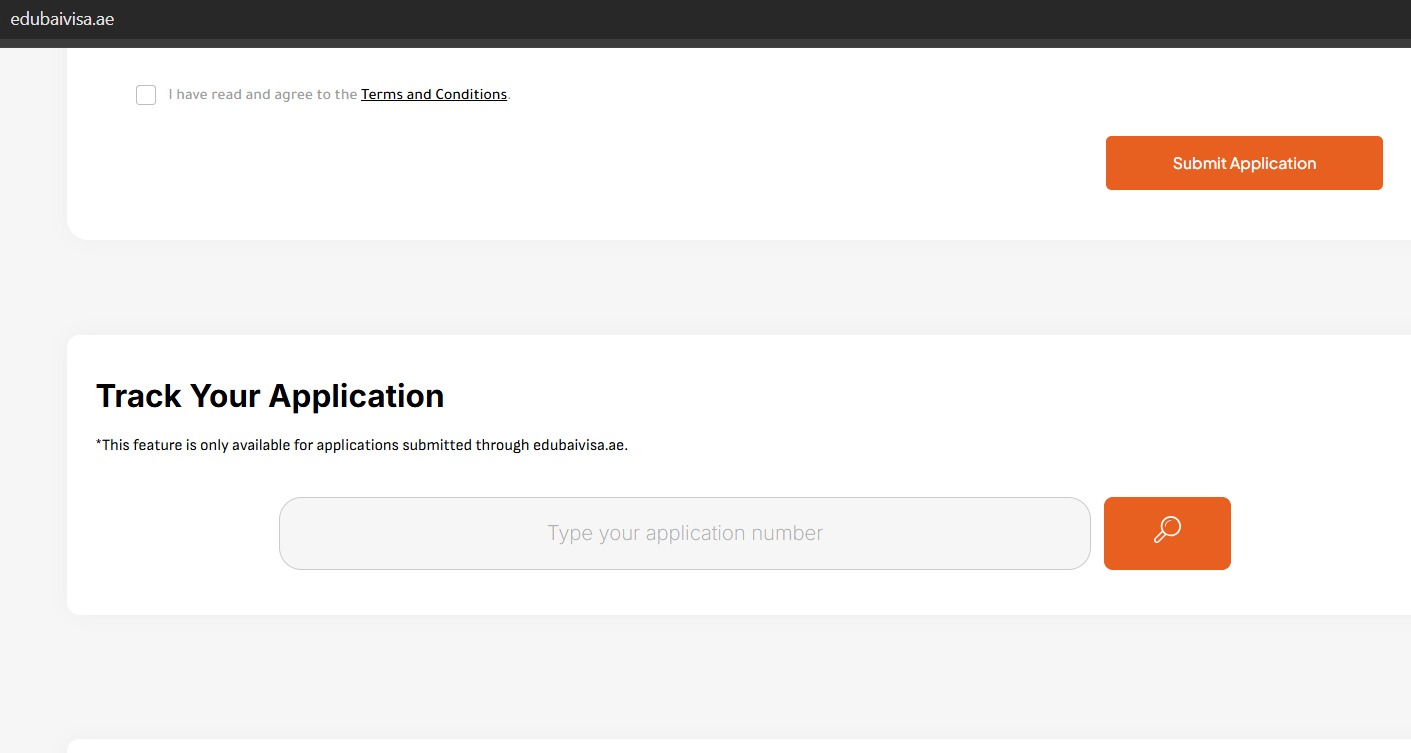Click the 'I have read and agree' label
Viewport: 1411px width, 753px height.
tap(262, 94)
